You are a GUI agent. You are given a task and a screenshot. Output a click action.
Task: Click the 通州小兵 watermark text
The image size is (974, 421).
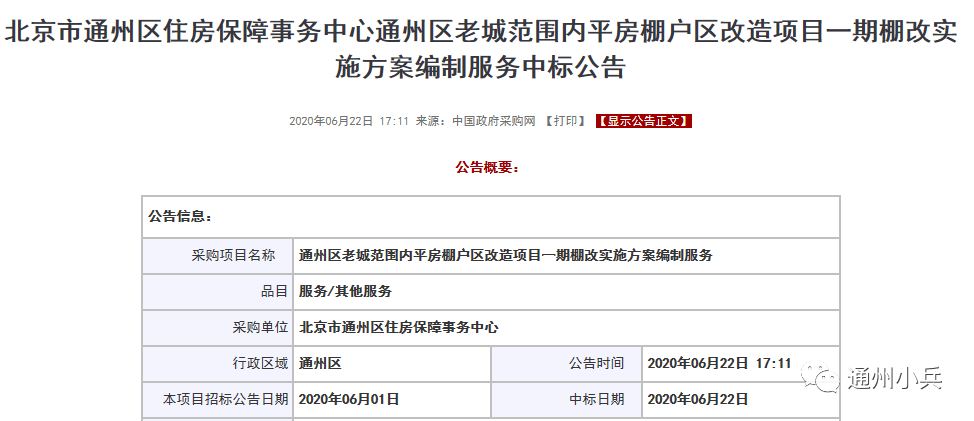(x=894, y=380)
